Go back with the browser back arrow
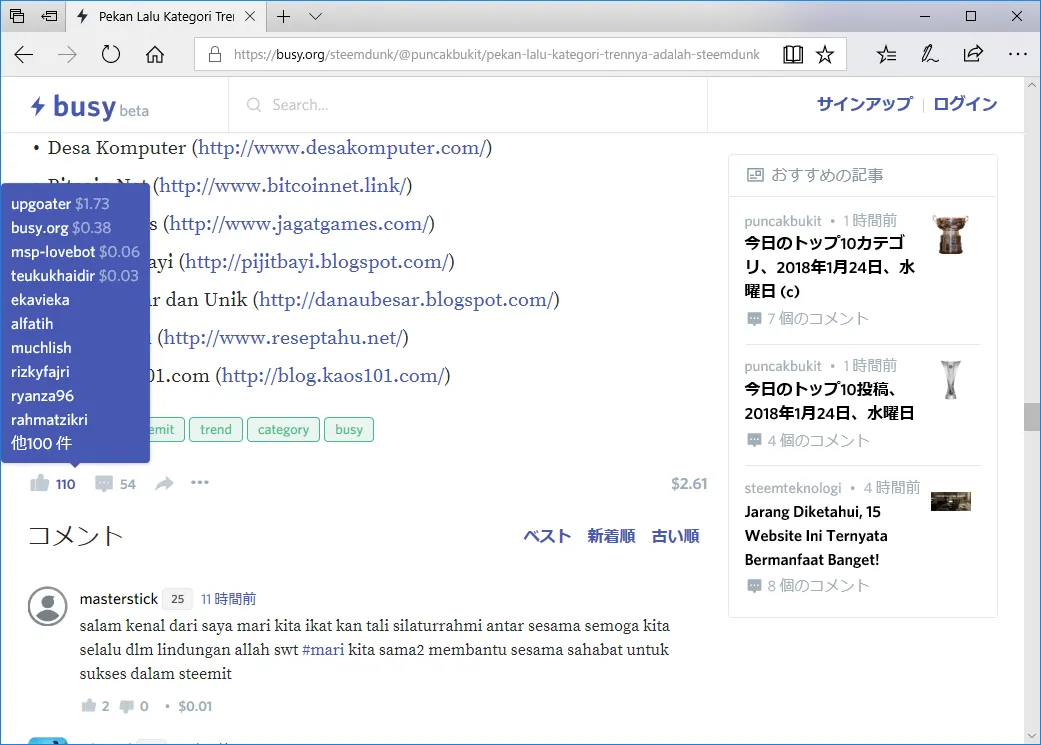This screenshot has height=745, width=1041. point(24,54)
